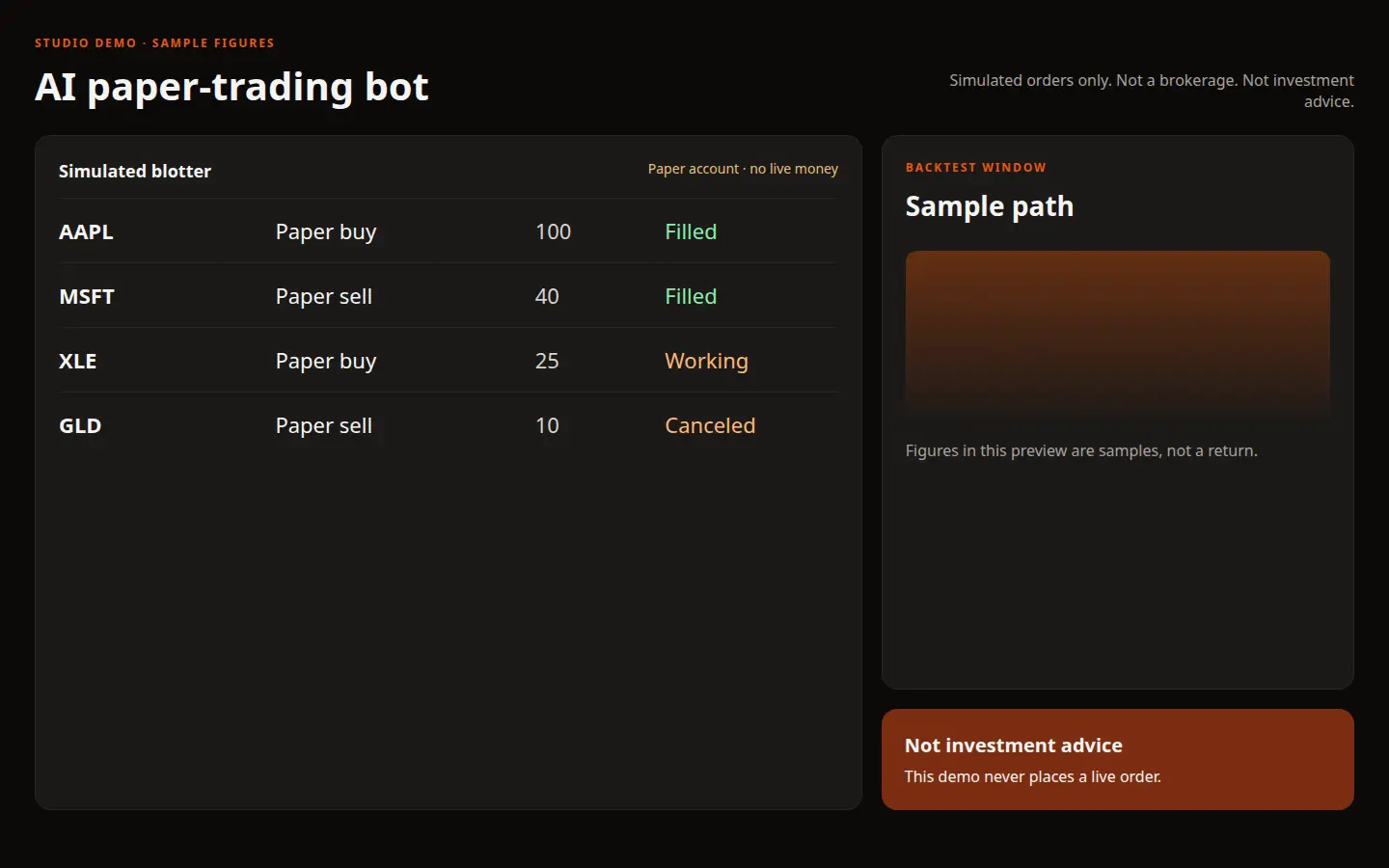Click the 'Filled' status on MSFT row
The height and width of the screenshot is (868, 1389).
[x=691, y=296]
